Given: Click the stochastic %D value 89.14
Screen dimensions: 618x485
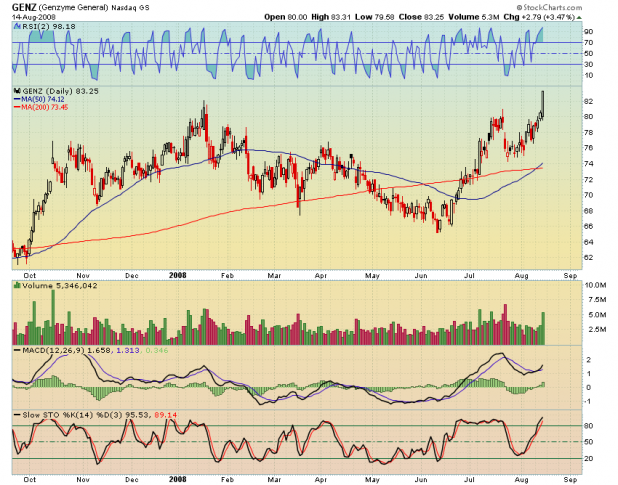Looking at the screenshot, I should tap(166, 415).
